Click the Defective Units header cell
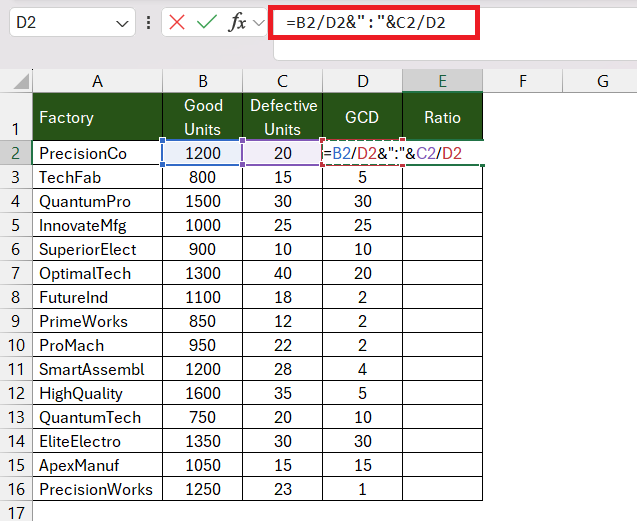This screenshot has height=521, width=637. coord(282,117)
